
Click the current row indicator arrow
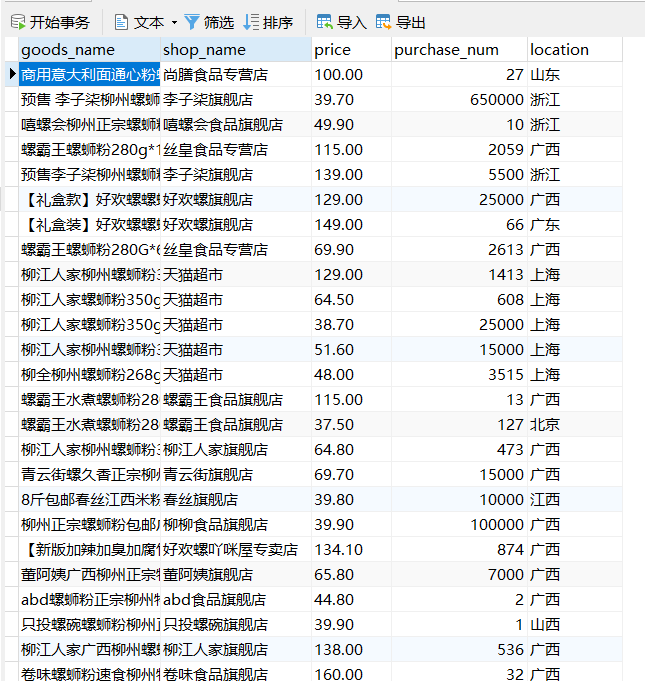click(12, 74)
